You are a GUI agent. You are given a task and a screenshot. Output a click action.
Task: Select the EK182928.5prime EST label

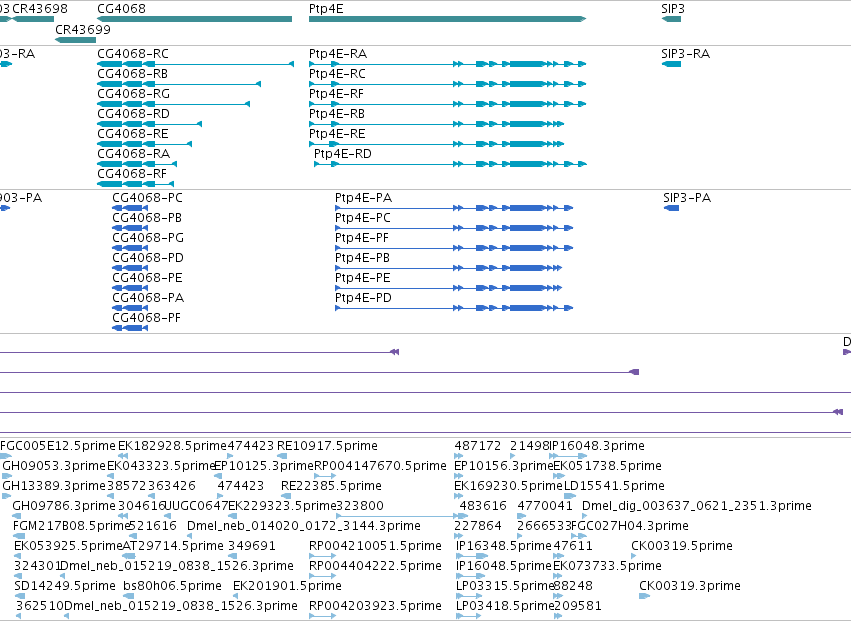tap(172, 446)
